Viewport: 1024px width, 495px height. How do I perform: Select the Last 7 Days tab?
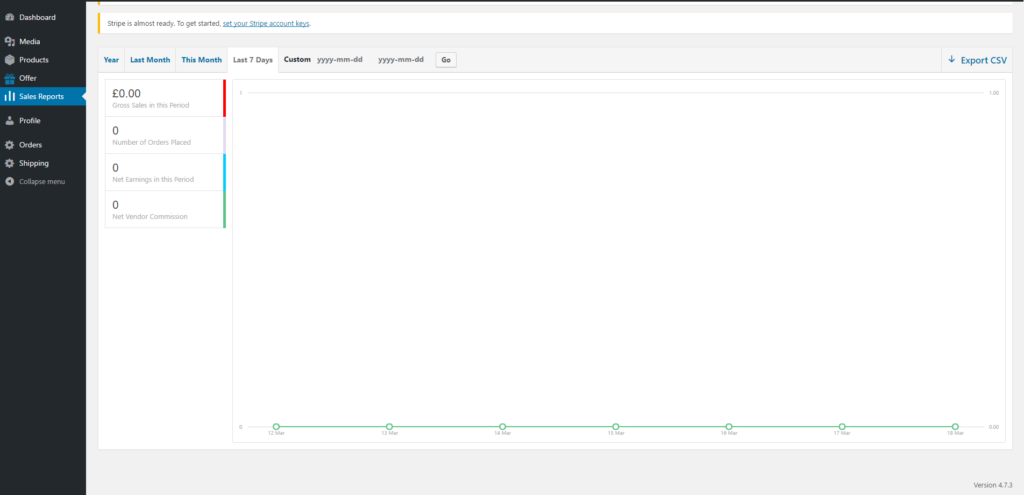pos(253,60)
